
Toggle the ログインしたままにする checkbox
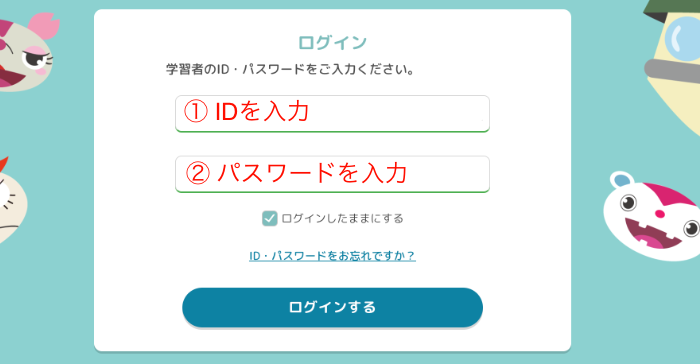pyautogui.click(x=270, y=218)
